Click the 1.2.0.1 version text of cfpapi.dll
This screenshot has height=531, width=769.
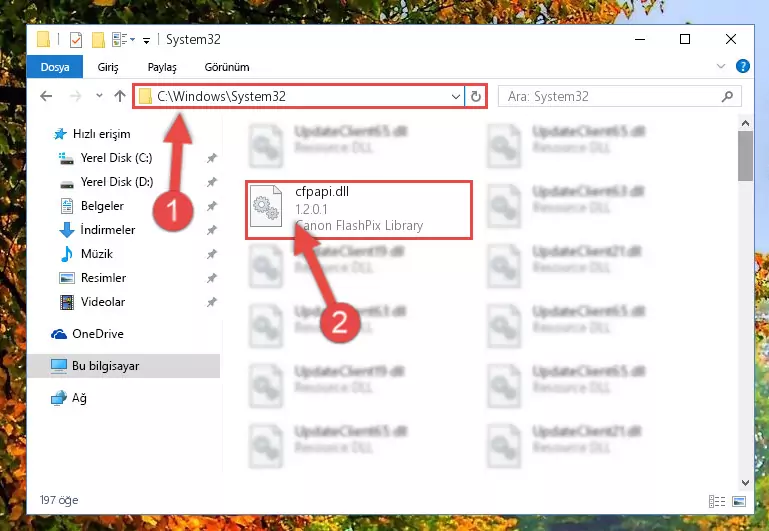pyautogui.click(x=311, y=209)
